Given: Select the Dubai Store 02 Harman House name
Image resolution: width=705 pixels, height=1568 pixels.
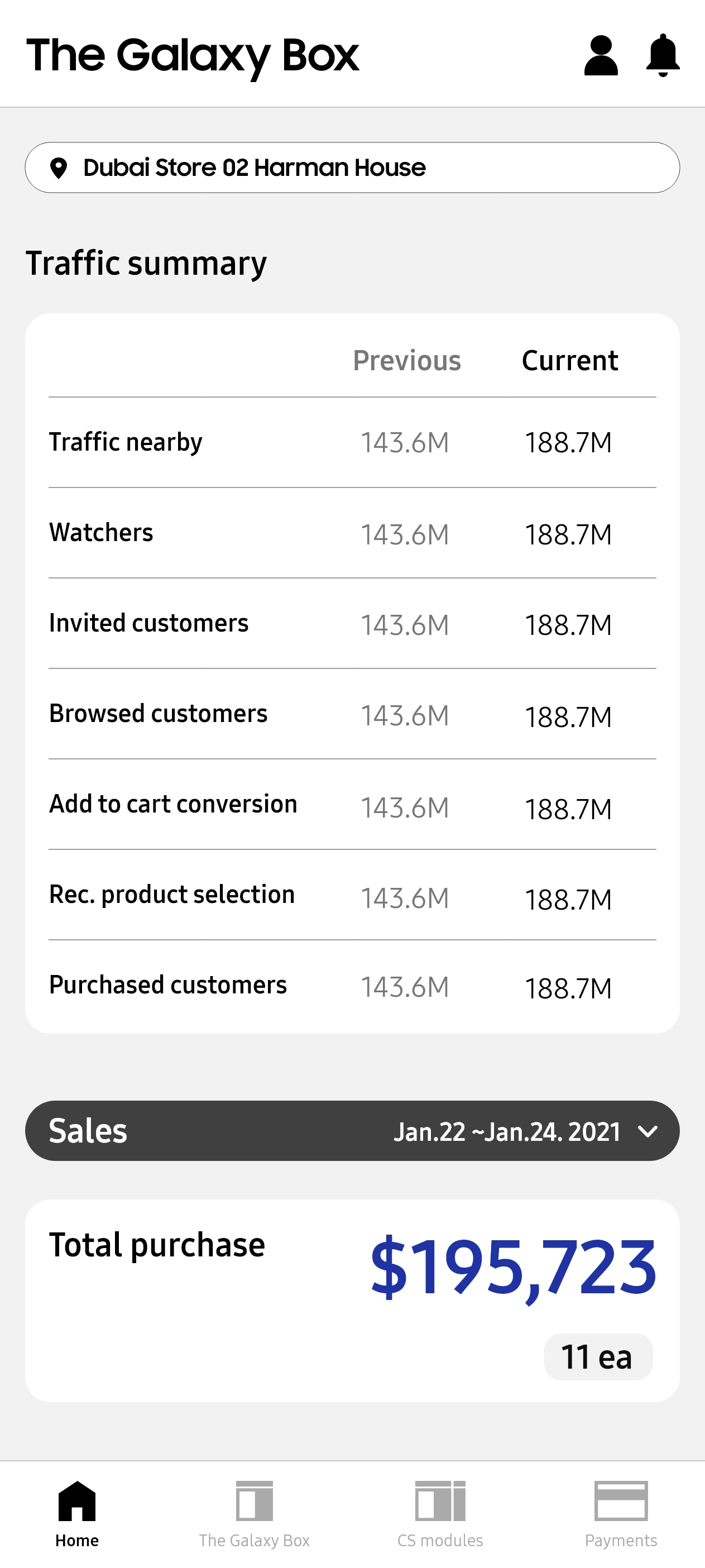Looking at the screenshot, I should coord(255,168).
